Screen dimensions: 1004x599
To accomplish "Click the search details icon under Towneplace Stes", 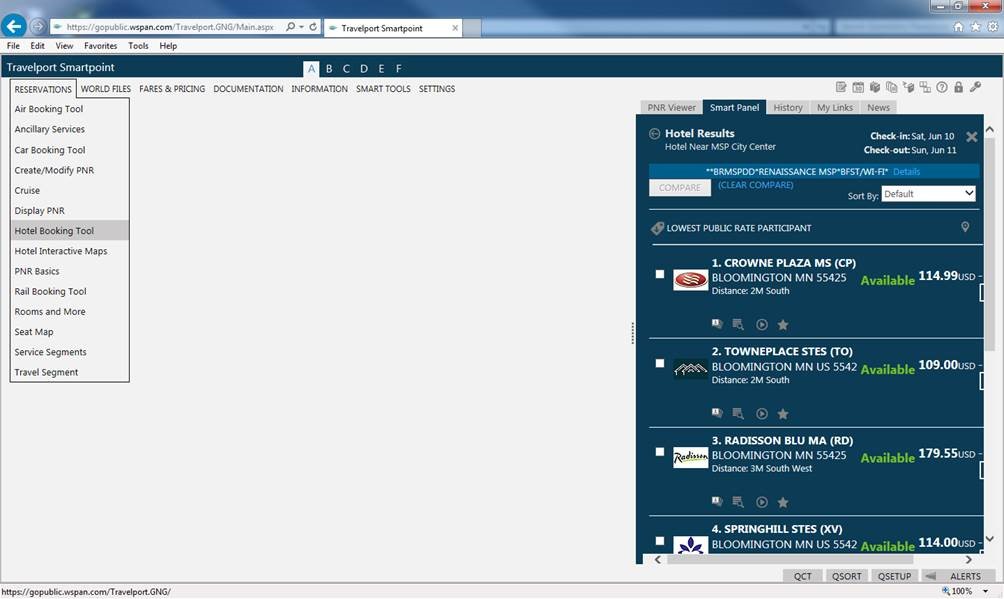I will 738,413.
